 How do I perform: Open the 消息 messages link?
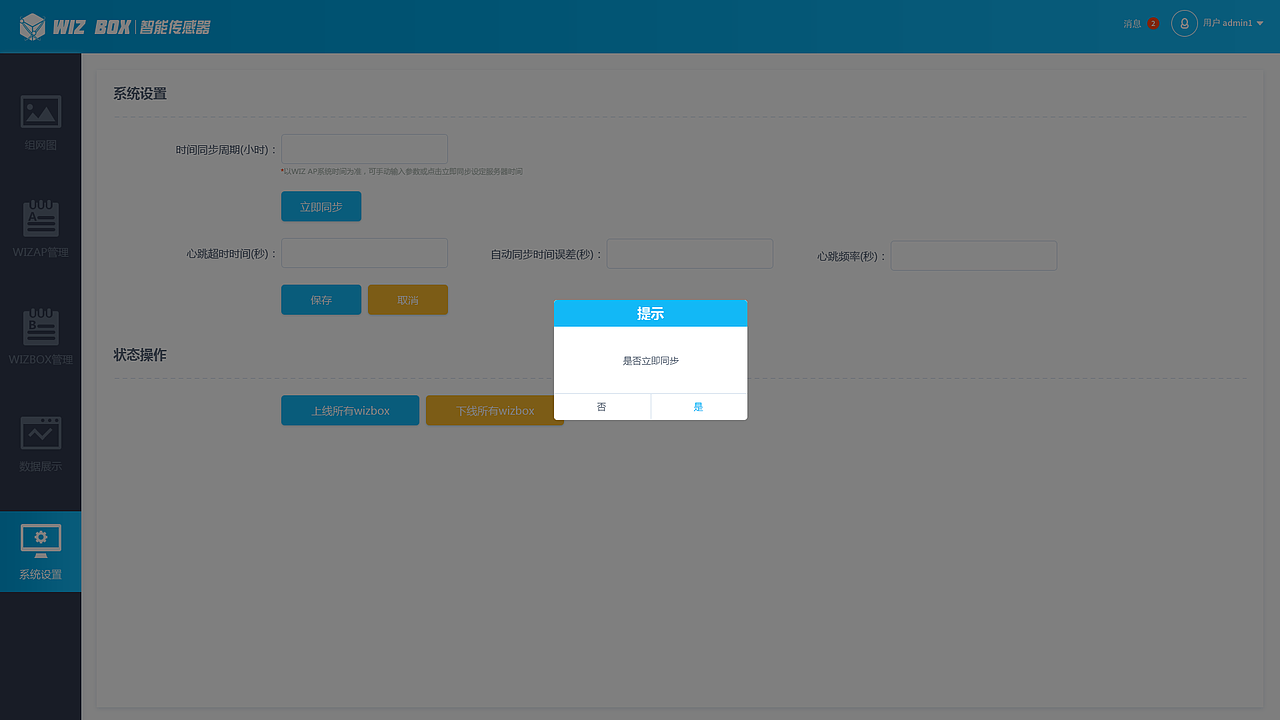(x=1132, y=23)
